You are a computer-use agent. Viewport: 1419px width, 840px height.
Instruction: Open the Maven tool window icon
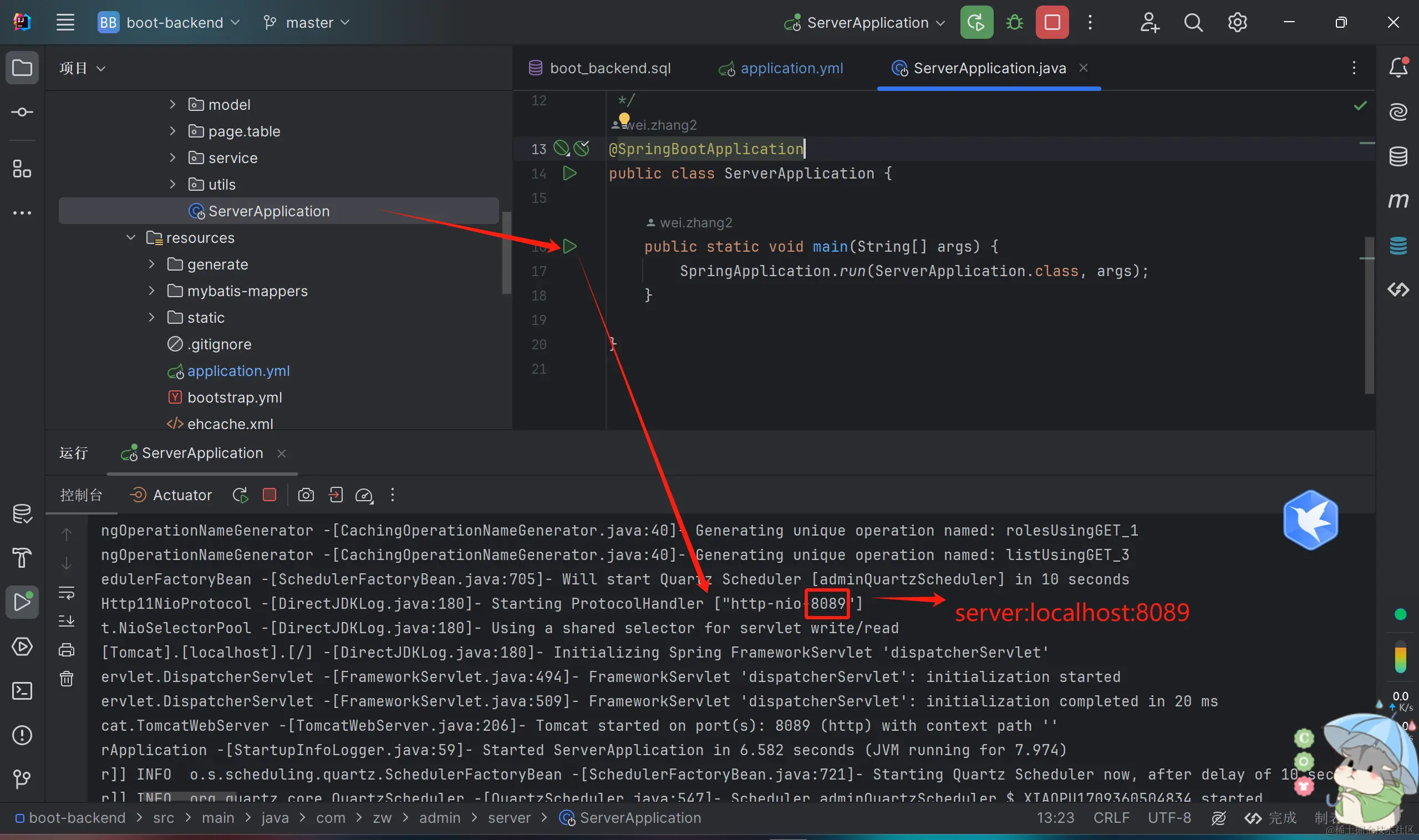click(1397, 200)
